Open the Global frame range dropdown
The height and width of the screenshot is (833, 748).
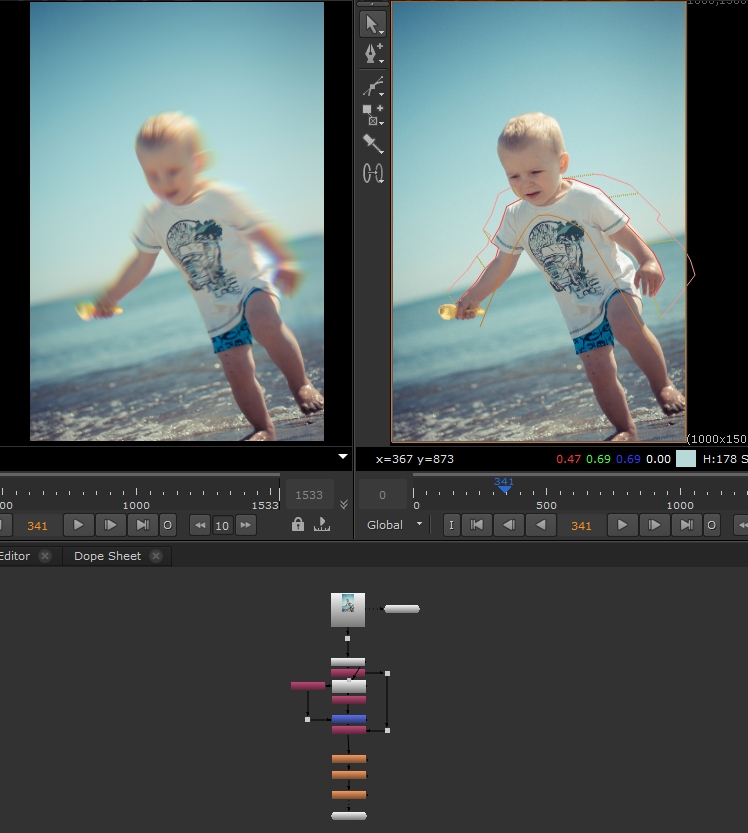click(393, 525)
